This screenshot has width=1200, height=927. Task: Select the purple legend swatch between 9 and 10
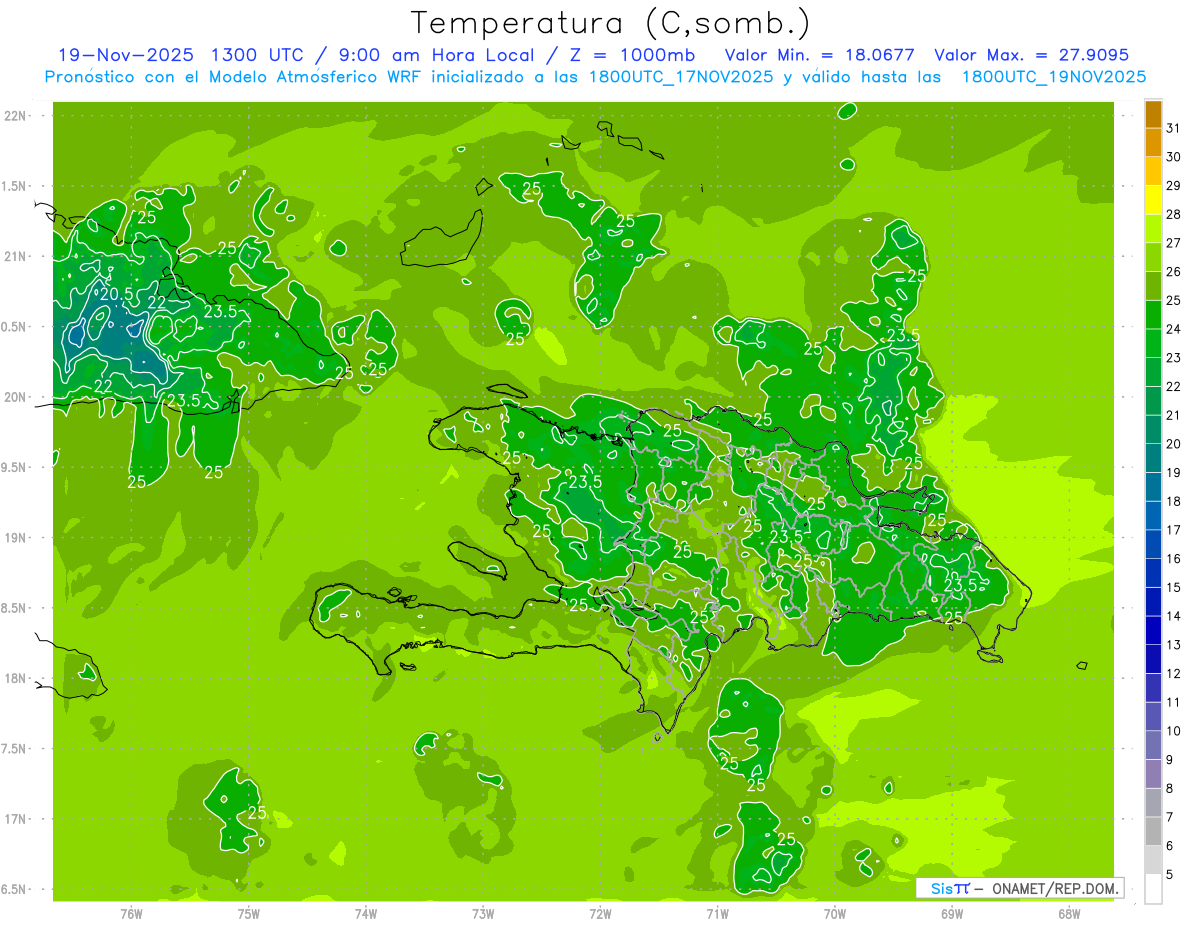pos(1153,745)
